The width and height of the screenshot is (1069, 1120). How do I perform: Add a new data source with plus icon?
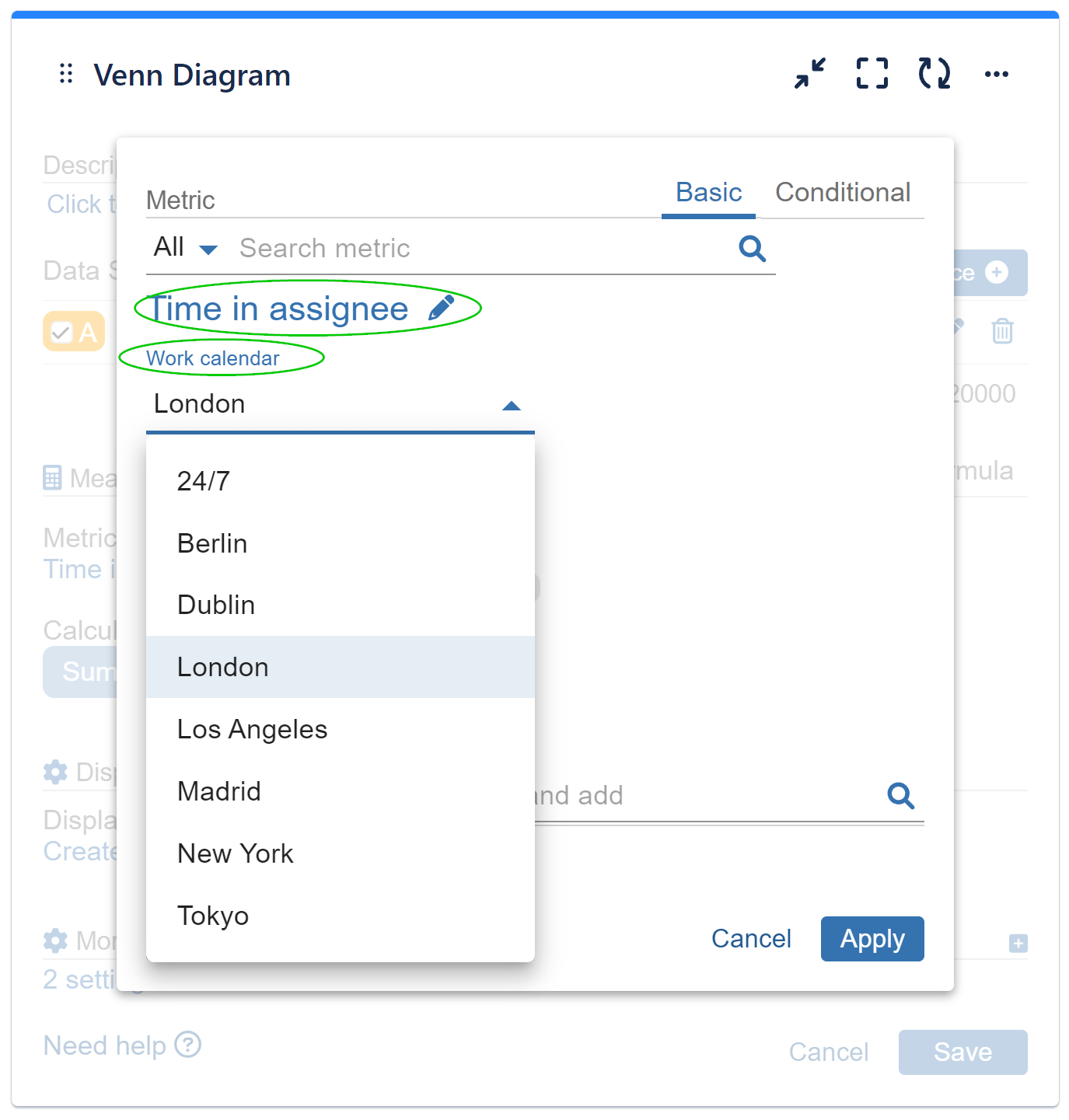(997, 273)
